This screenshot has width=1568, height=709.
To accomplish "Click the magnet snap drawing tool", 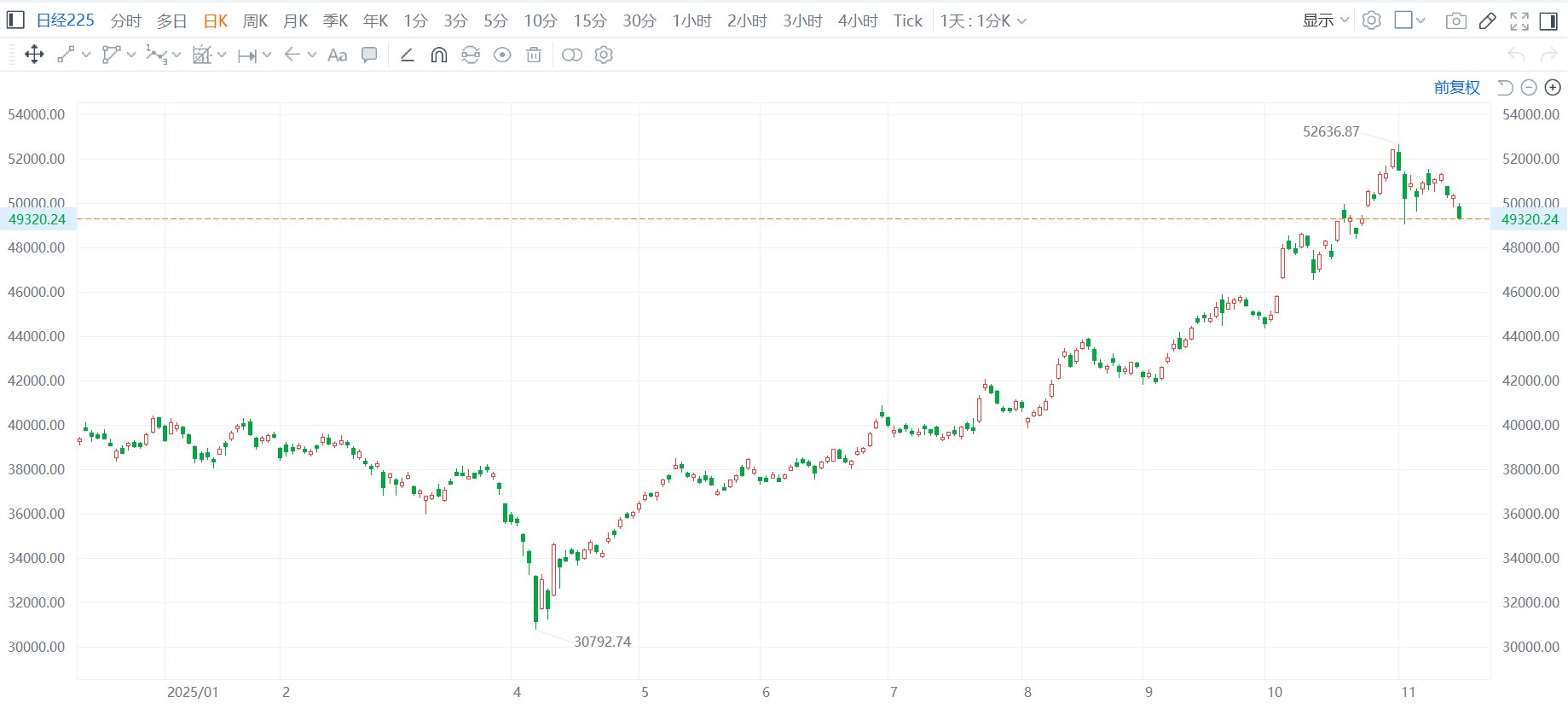I will point(439,55).
